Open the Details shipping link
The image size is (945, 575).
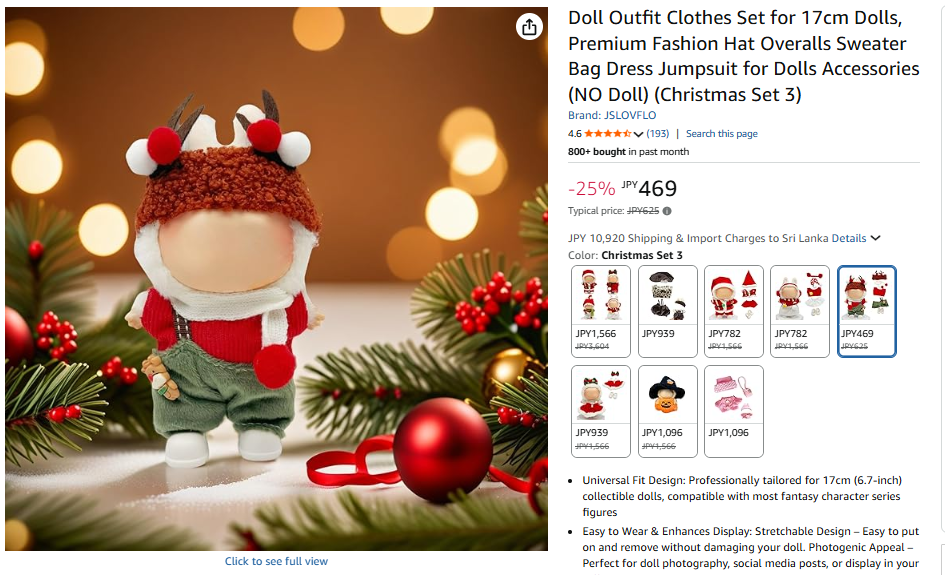point(849,238)
